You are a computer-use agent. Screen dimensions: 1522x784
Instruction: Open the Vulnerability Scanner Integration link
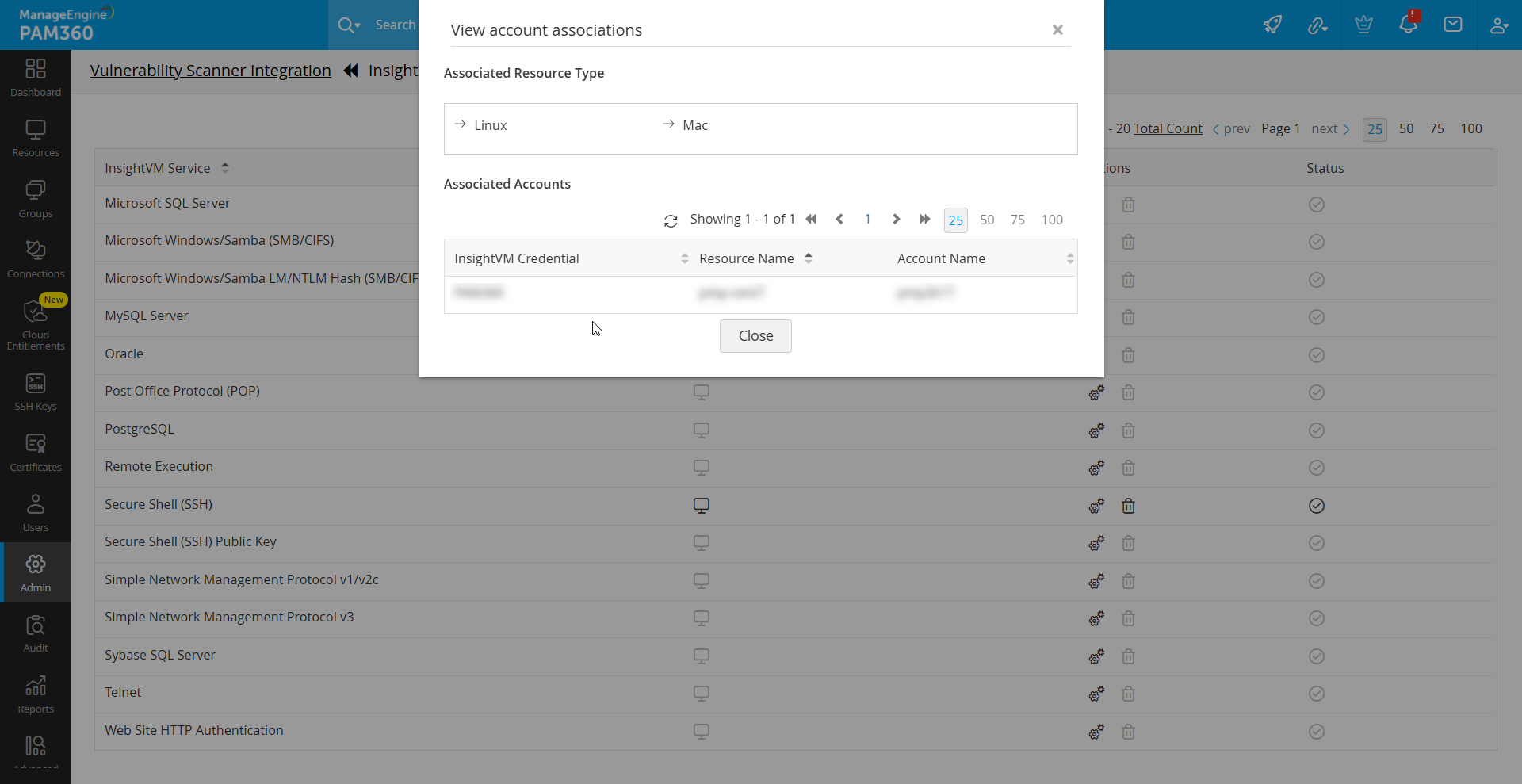tap(210, 71)
